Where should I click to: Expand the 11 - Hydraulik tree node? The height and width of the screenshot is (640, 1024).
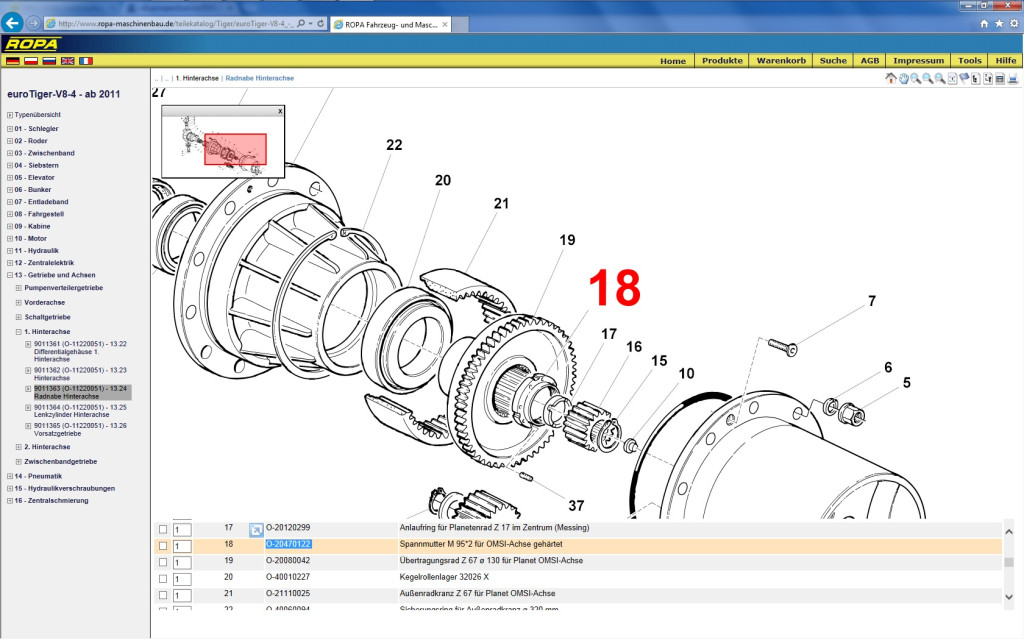tap(10, 251)
